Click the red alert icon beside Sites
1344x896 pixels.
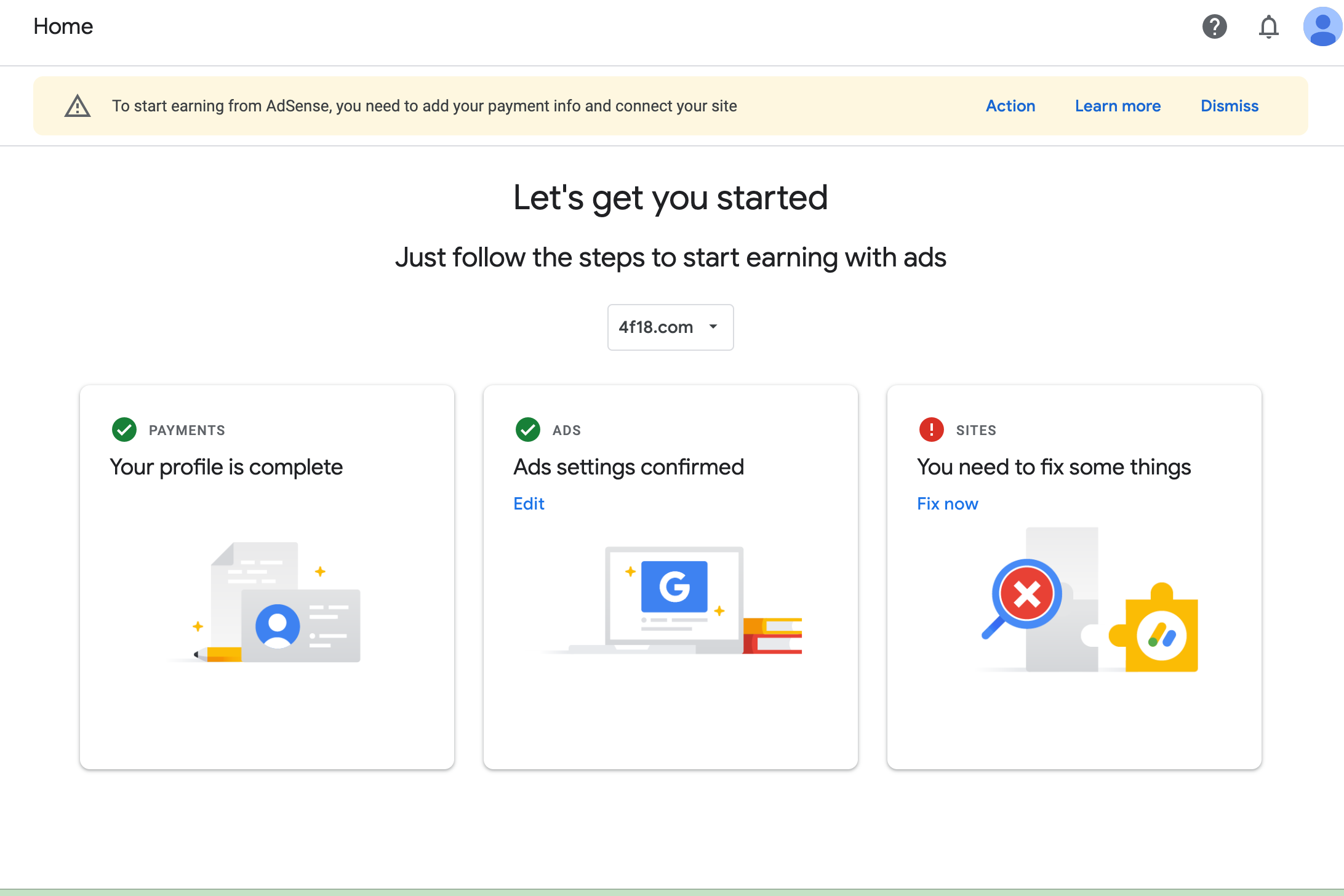931,430
